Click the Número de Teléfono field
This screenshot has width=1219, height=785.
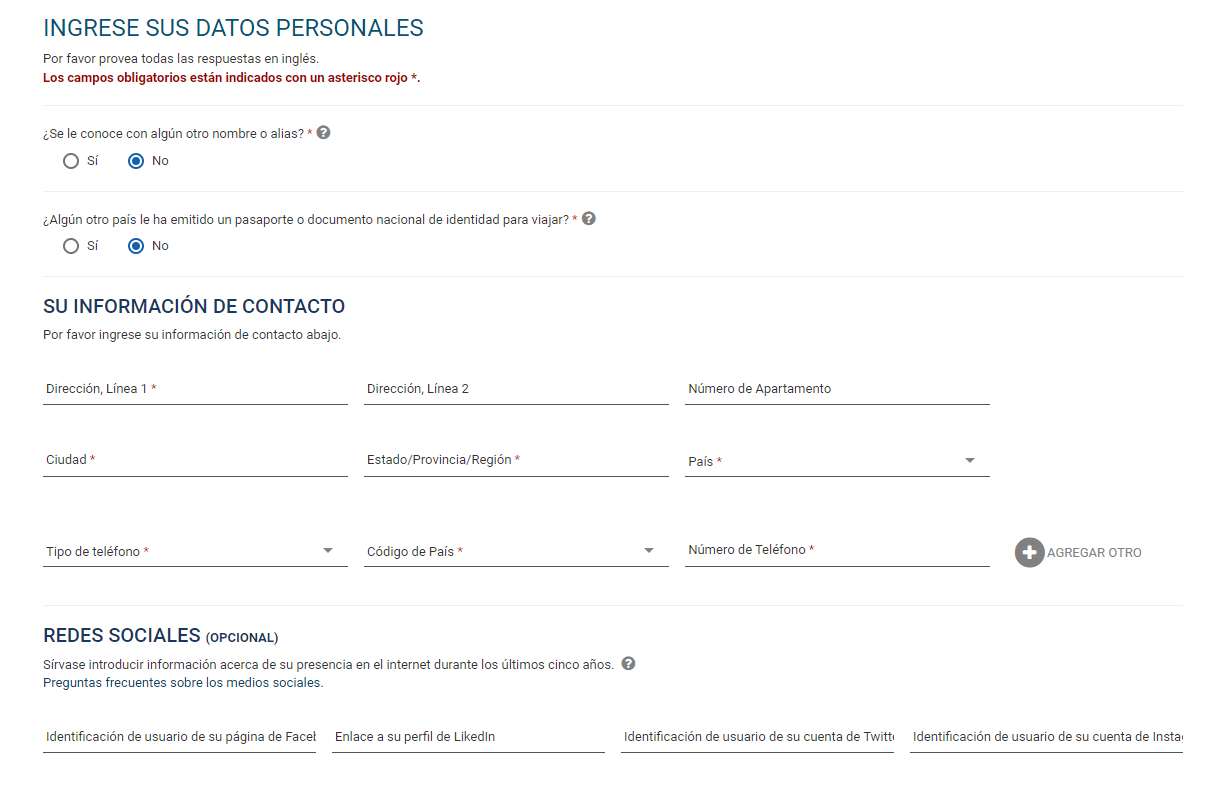point(837,550)
